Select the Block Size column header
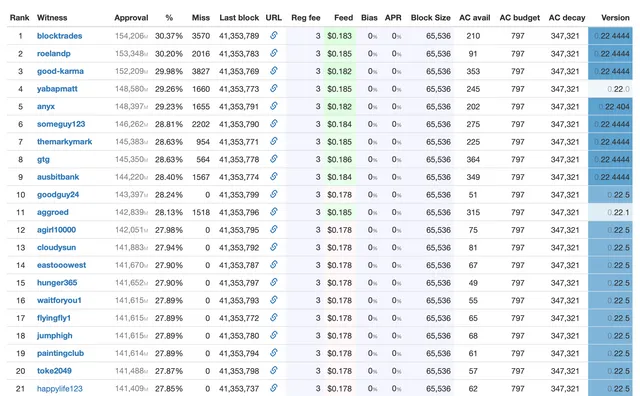The height and width of the screenshot is (396, 640). pos(431,18)
